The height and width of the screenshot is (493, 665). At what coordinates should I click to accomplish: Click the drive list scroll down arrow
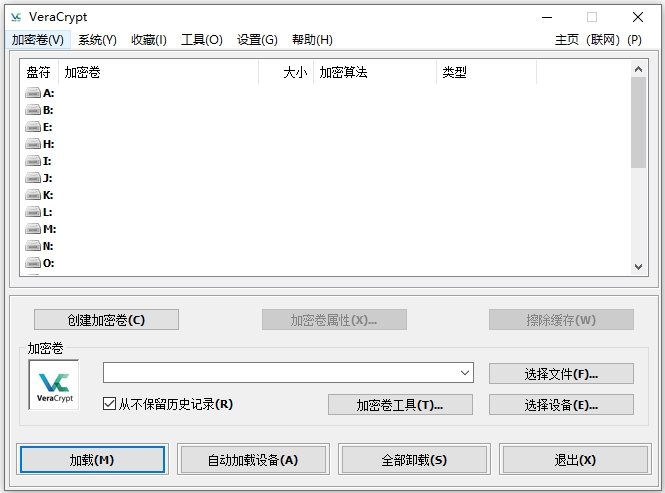(x=638, y=266)
